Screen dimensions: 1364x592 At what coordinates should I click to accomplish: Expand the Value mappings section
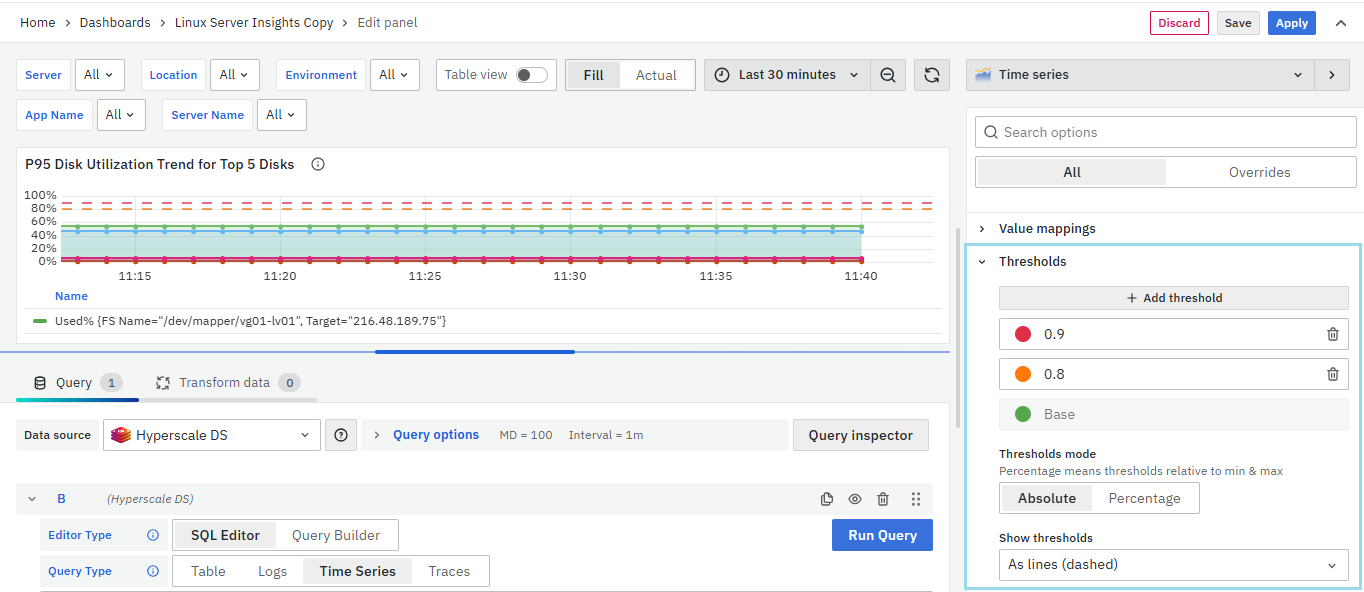pyautogui.click(x=1047, y=228)
